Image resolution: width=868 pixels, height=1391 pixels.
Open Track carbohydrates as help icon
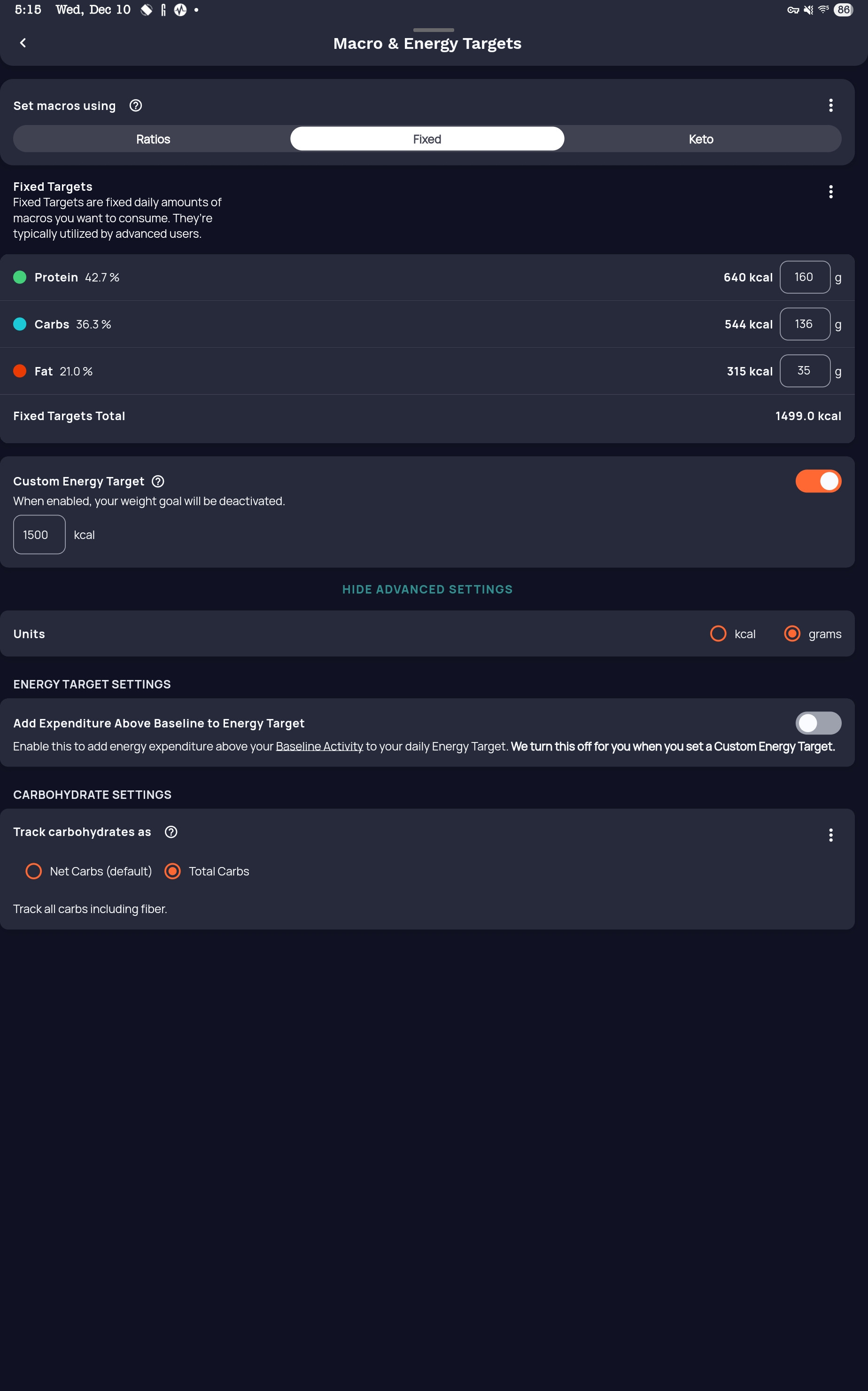tap(171, 832)
